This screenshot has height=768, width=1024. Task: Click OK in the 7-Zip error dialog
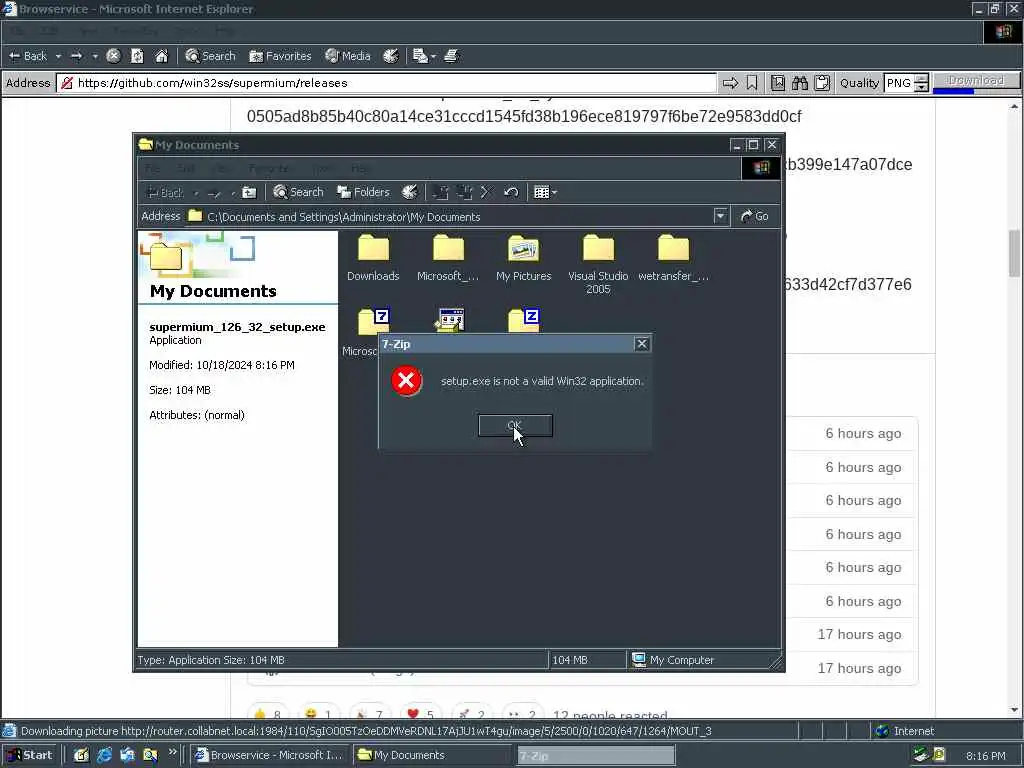515,426
